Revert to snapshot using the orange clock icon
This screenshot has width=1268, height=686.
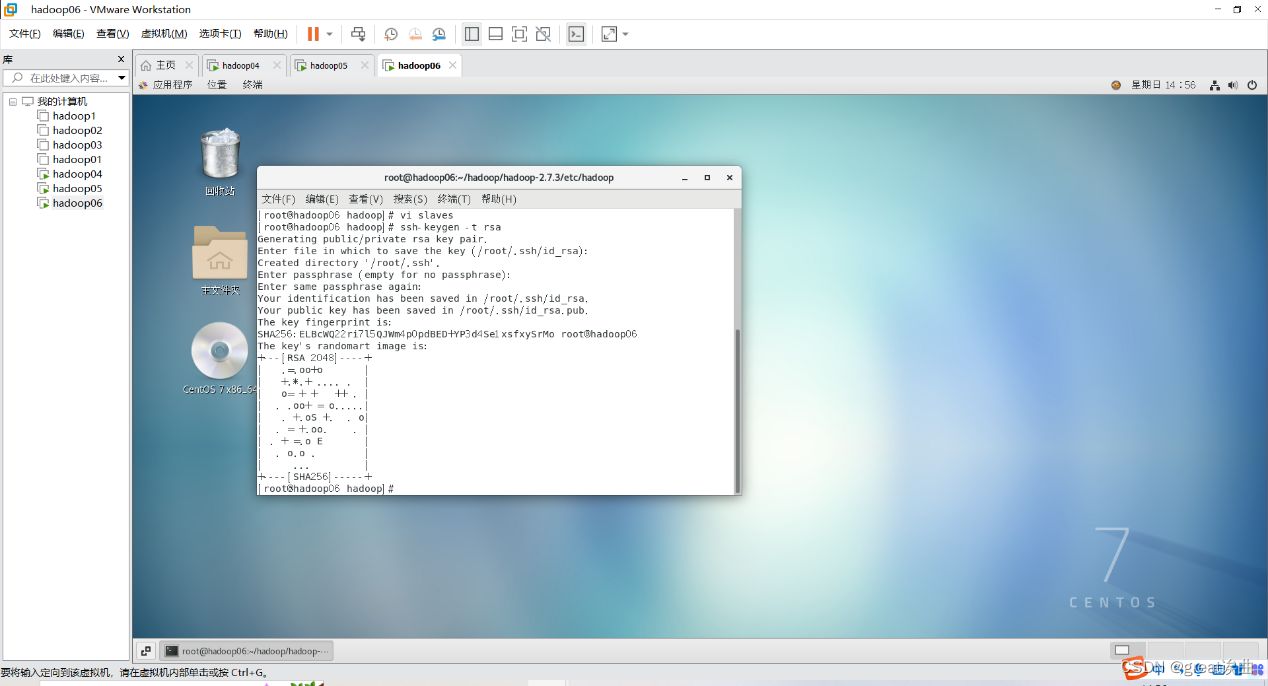(x=415, y=34)
